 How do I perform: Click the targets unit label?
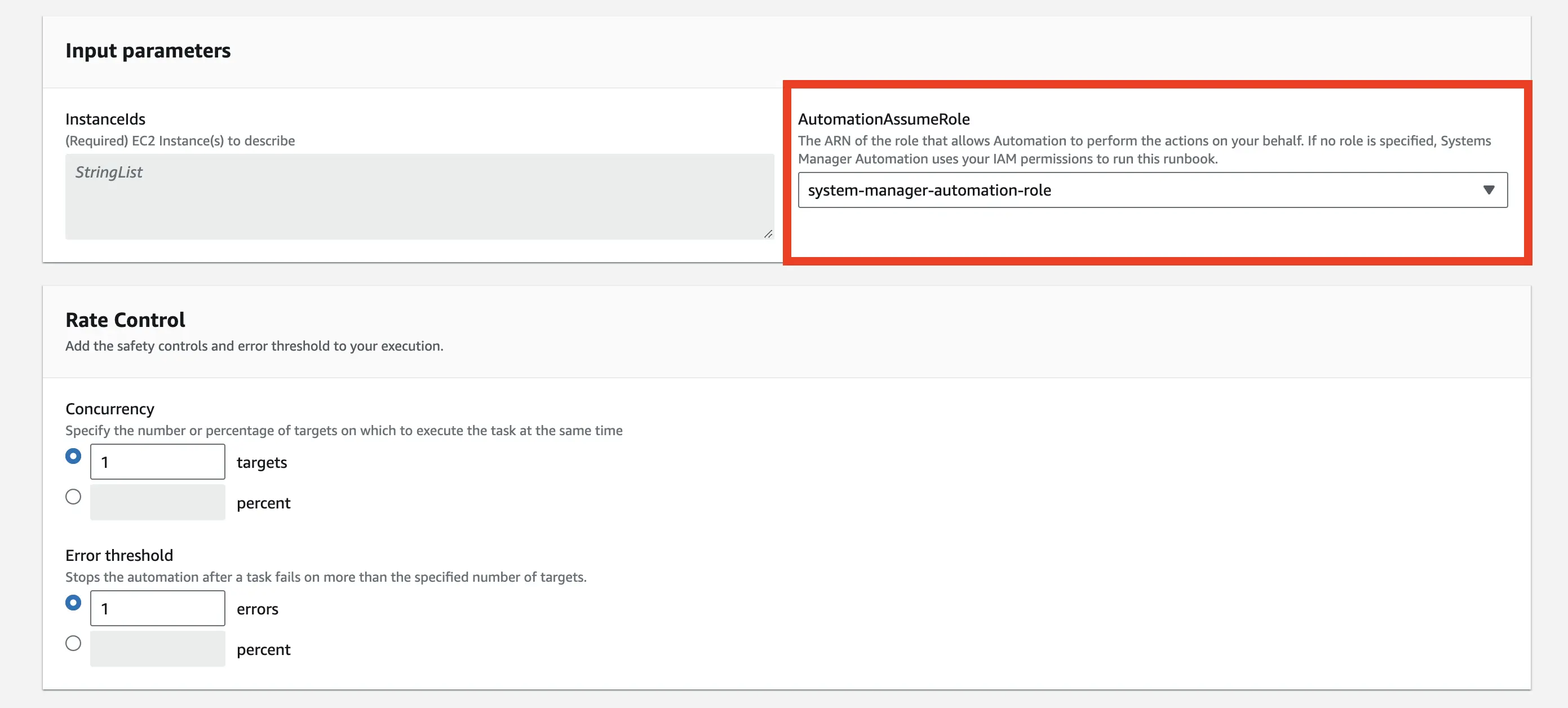261,462
